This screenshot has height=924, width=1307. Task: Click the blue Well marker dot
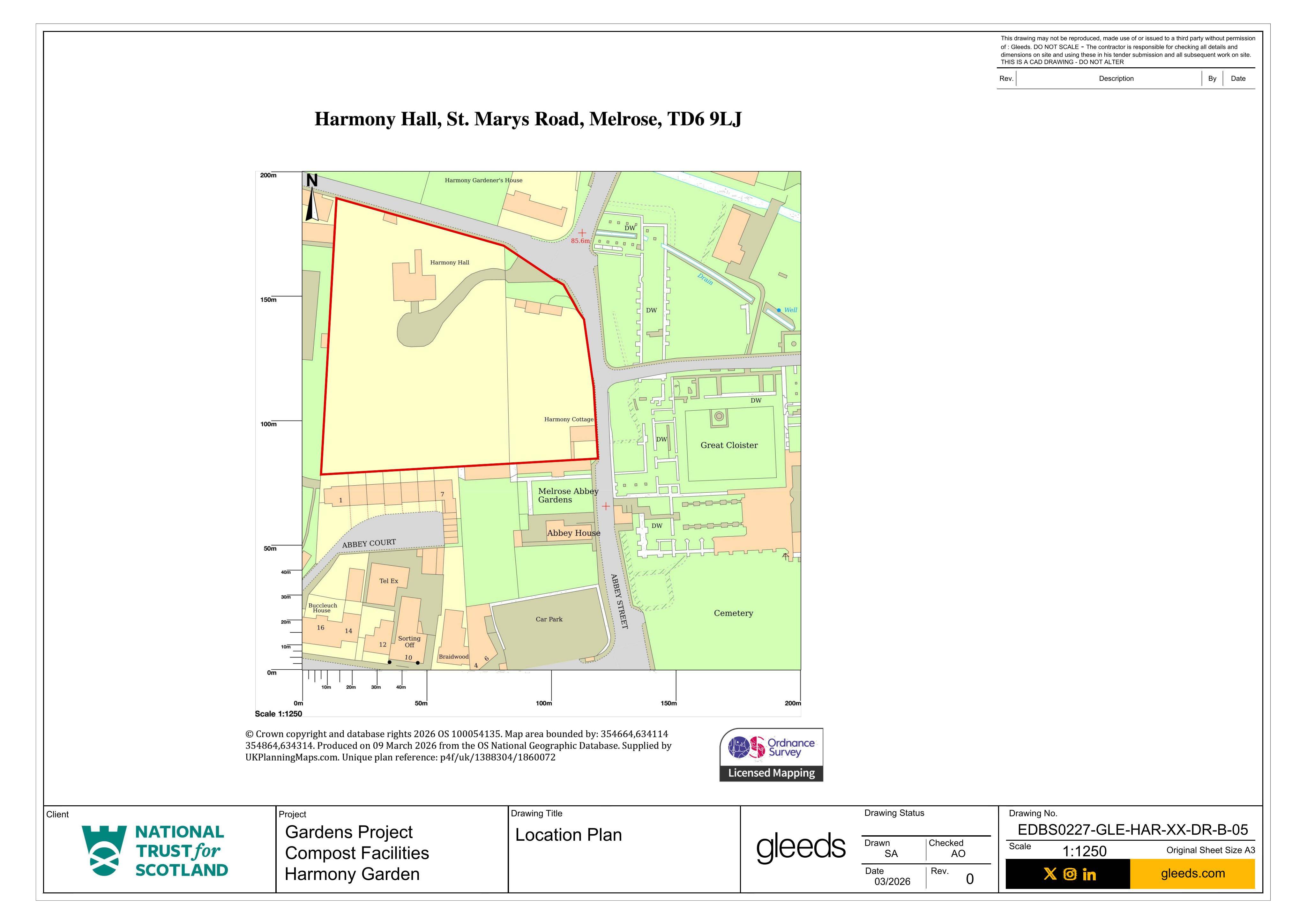pyautogui.click(x=779, y=310)
